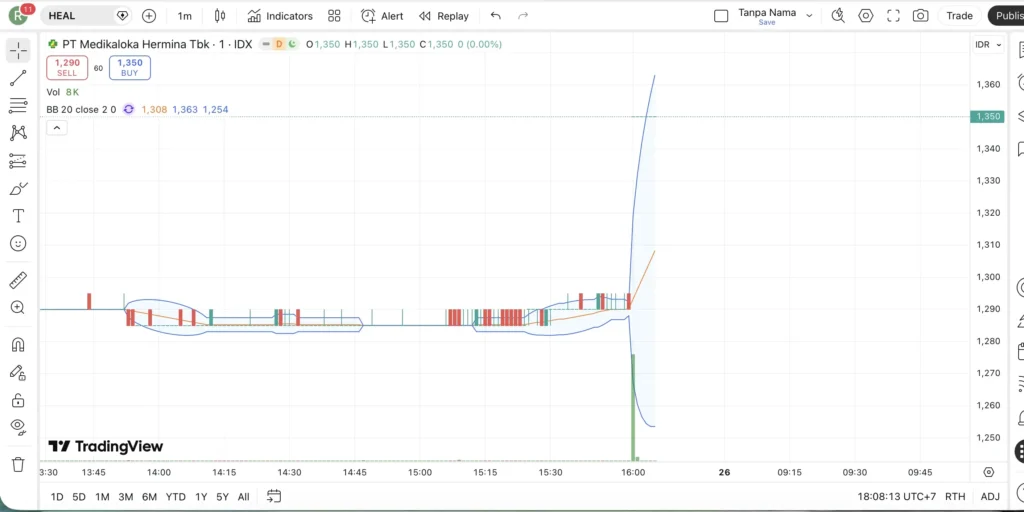Viewport: 1024px width, 512px height.
Task: Expand the Tanpa Nama layout dropdown
Action: tap(809, 16)
